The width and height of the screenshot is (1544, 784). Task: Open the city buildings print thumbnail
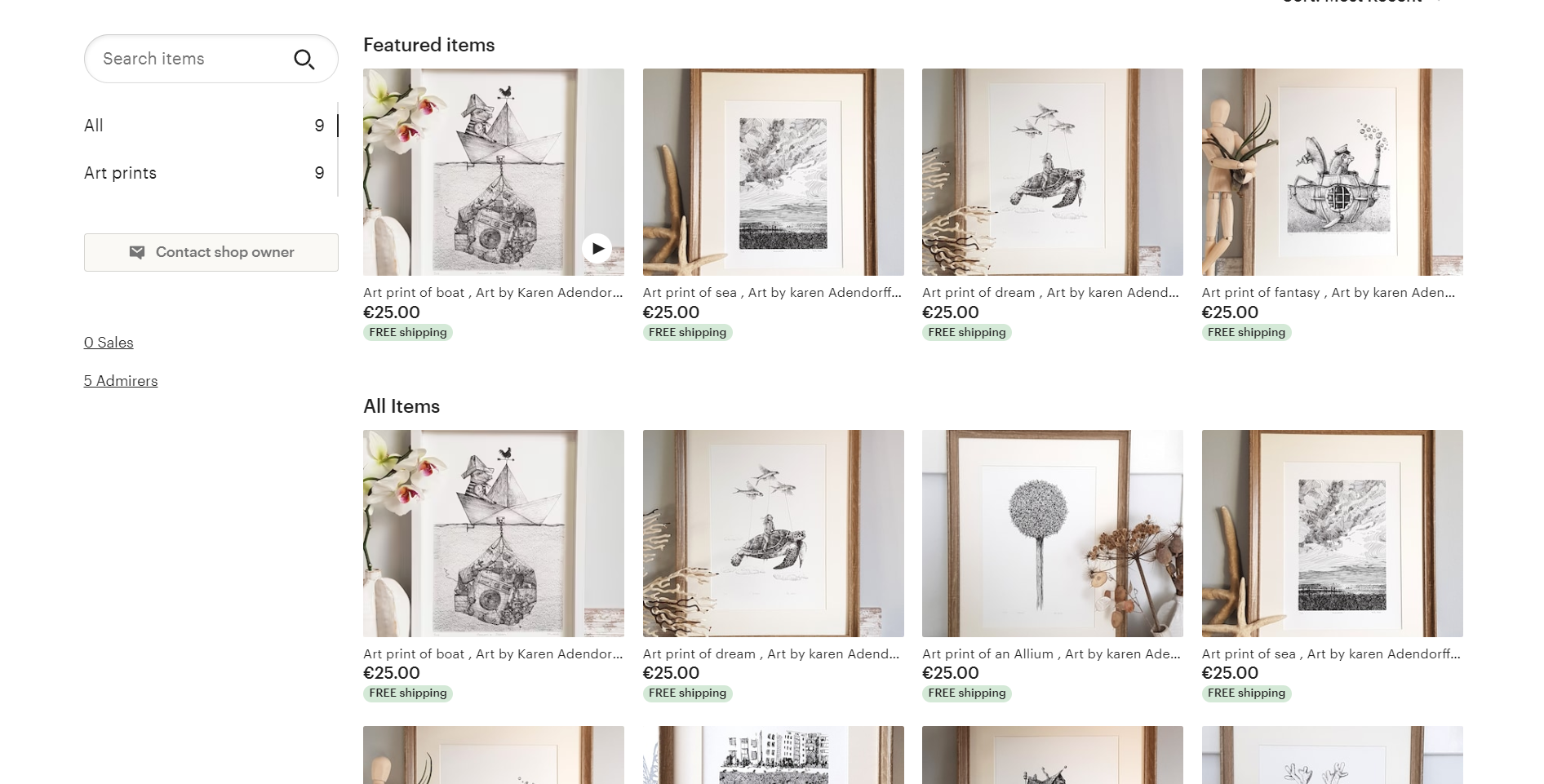[773, 755]
